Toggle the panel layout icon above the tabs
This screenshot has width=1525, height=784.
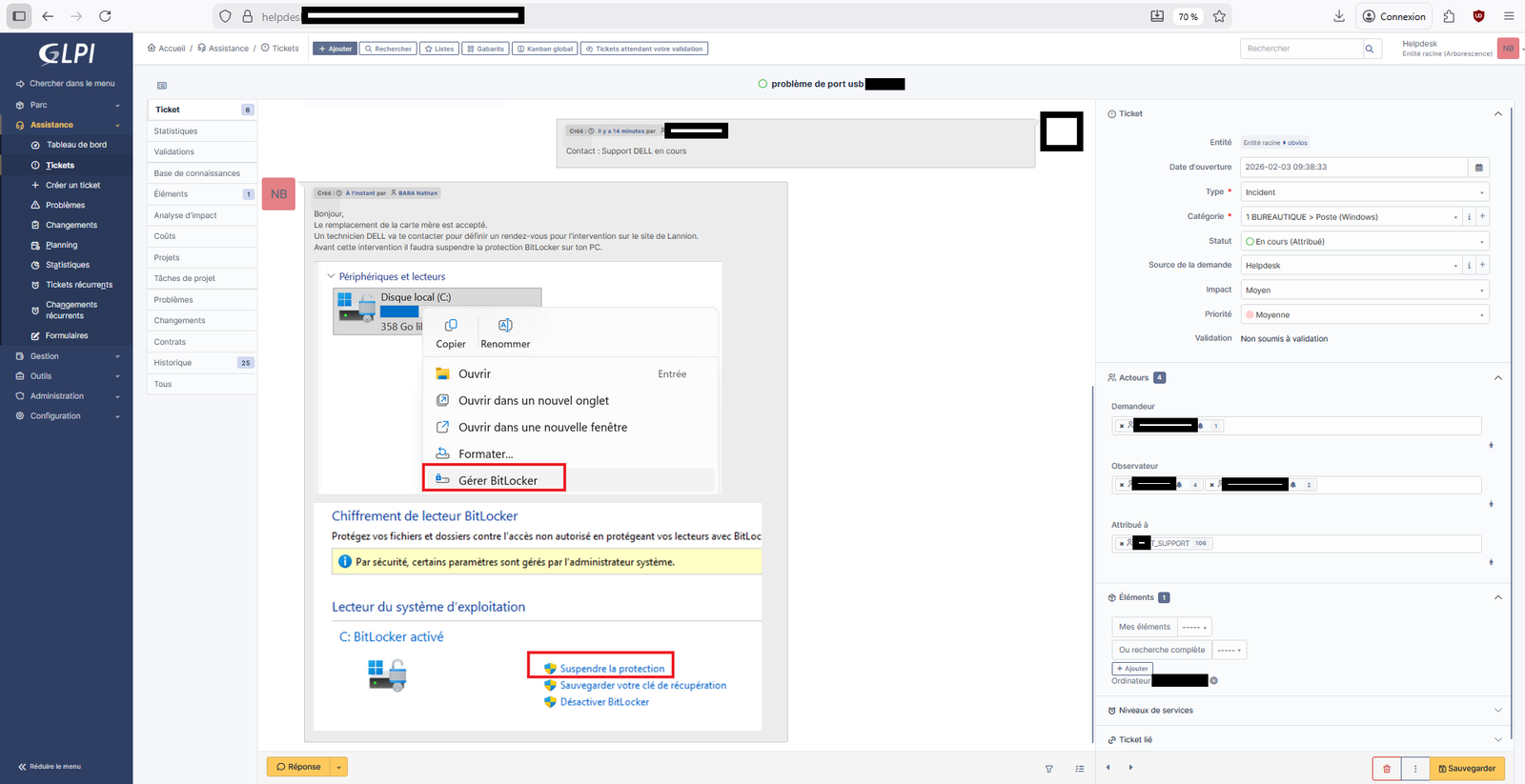[x=162, y=86]
